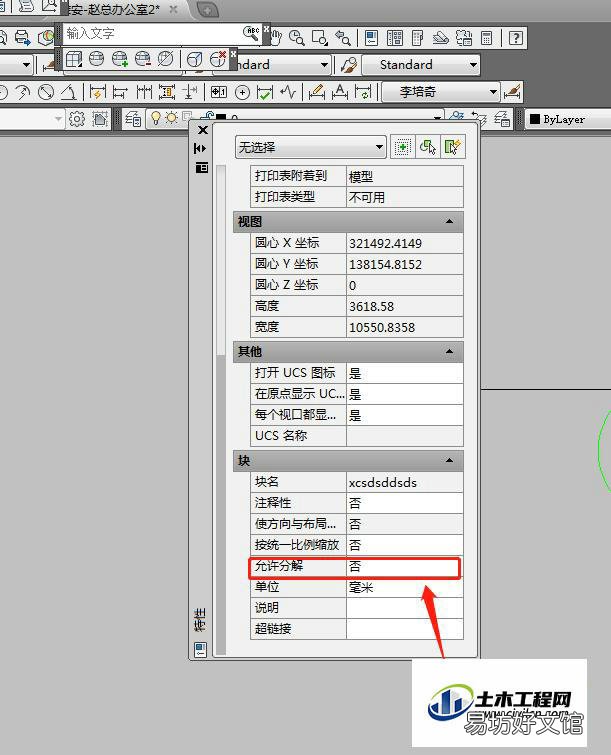611x755 pixels.
Task: Select the Angular dimension tool
Action: [69, 92]
